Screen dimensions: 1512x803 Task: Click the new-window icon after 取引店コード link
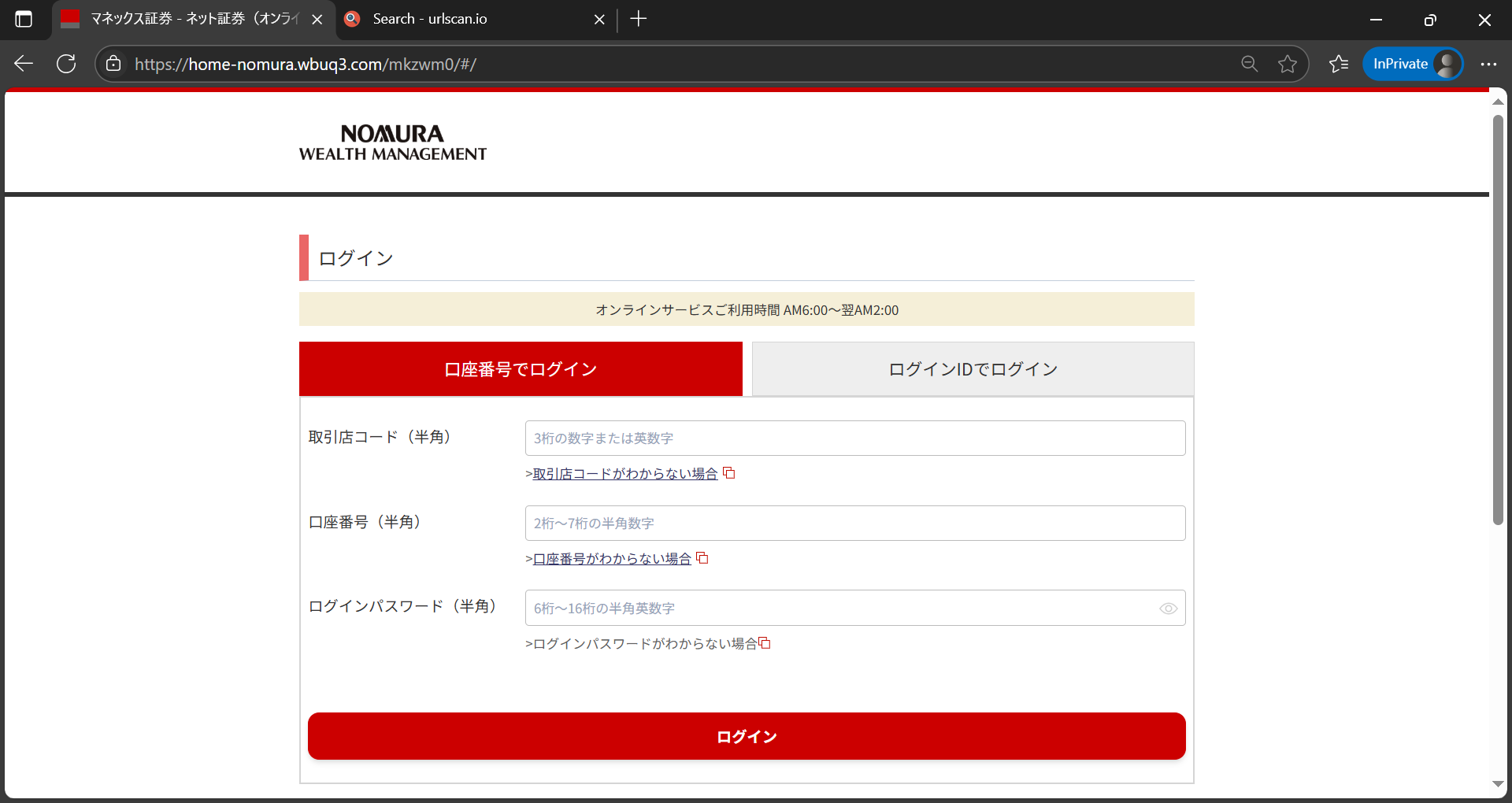[729, 473]
